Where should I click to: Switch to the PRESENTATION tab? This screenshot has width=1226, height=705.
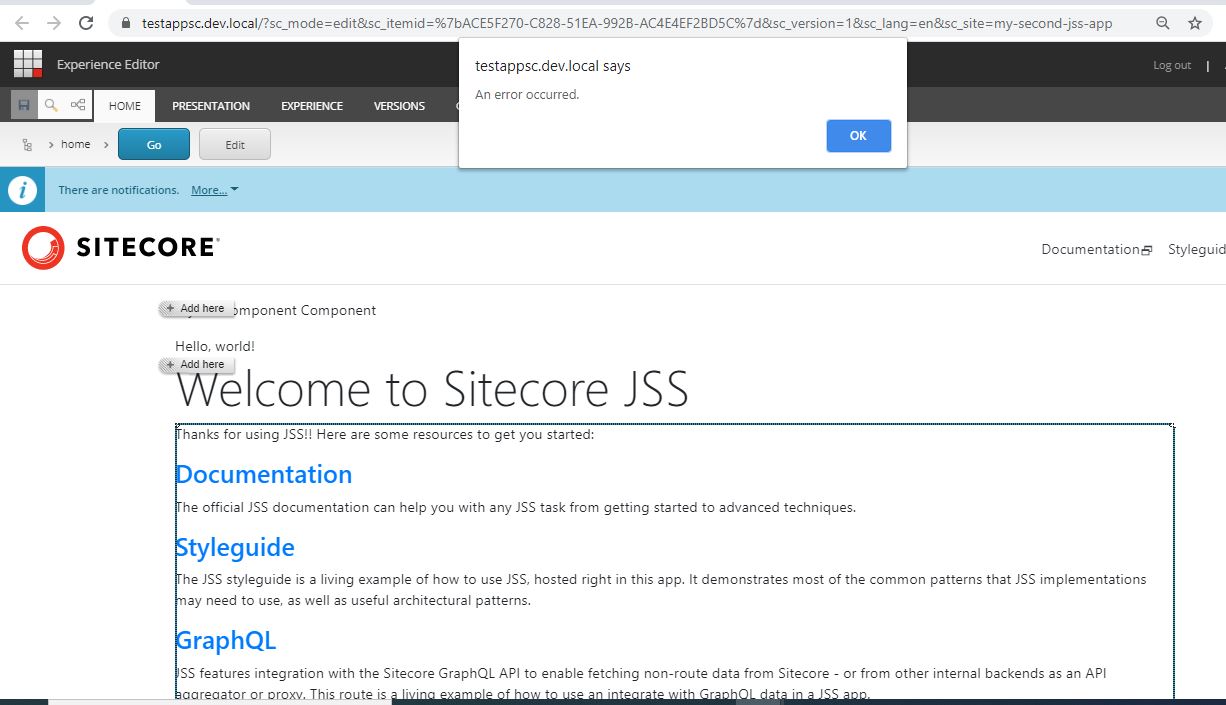(210, 105)
